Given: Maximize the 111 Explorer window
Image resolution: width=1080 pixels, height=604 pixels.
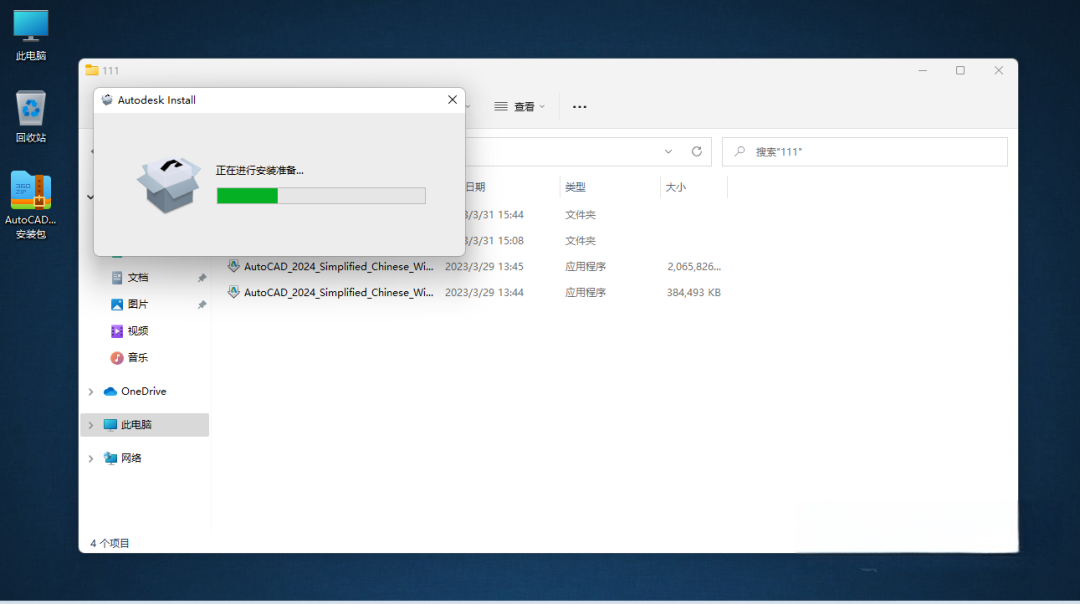Looking at the screenshot, I should [x=960, y=70].
